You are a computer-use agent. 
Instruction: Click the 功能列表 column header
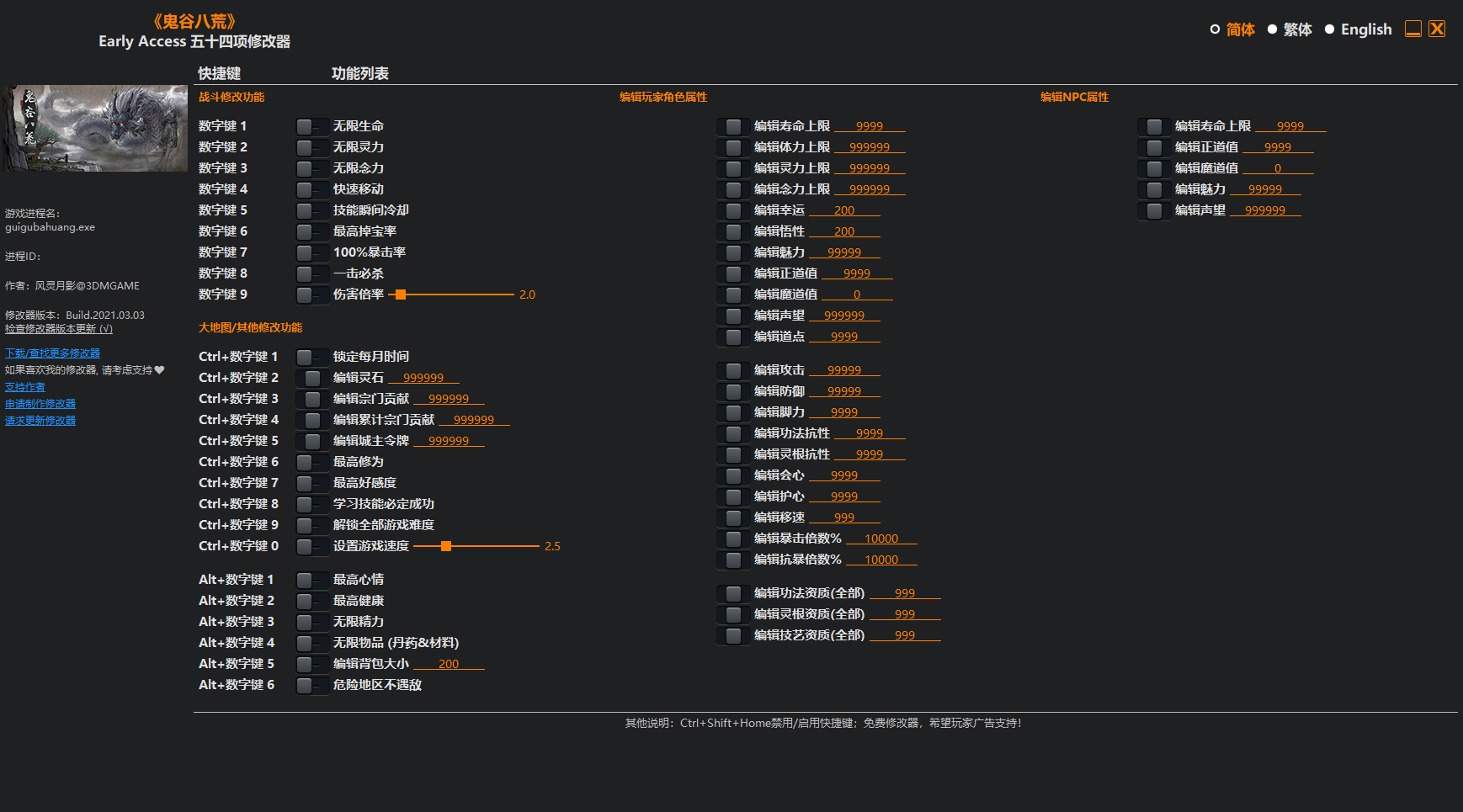click(x=359, y=73)
